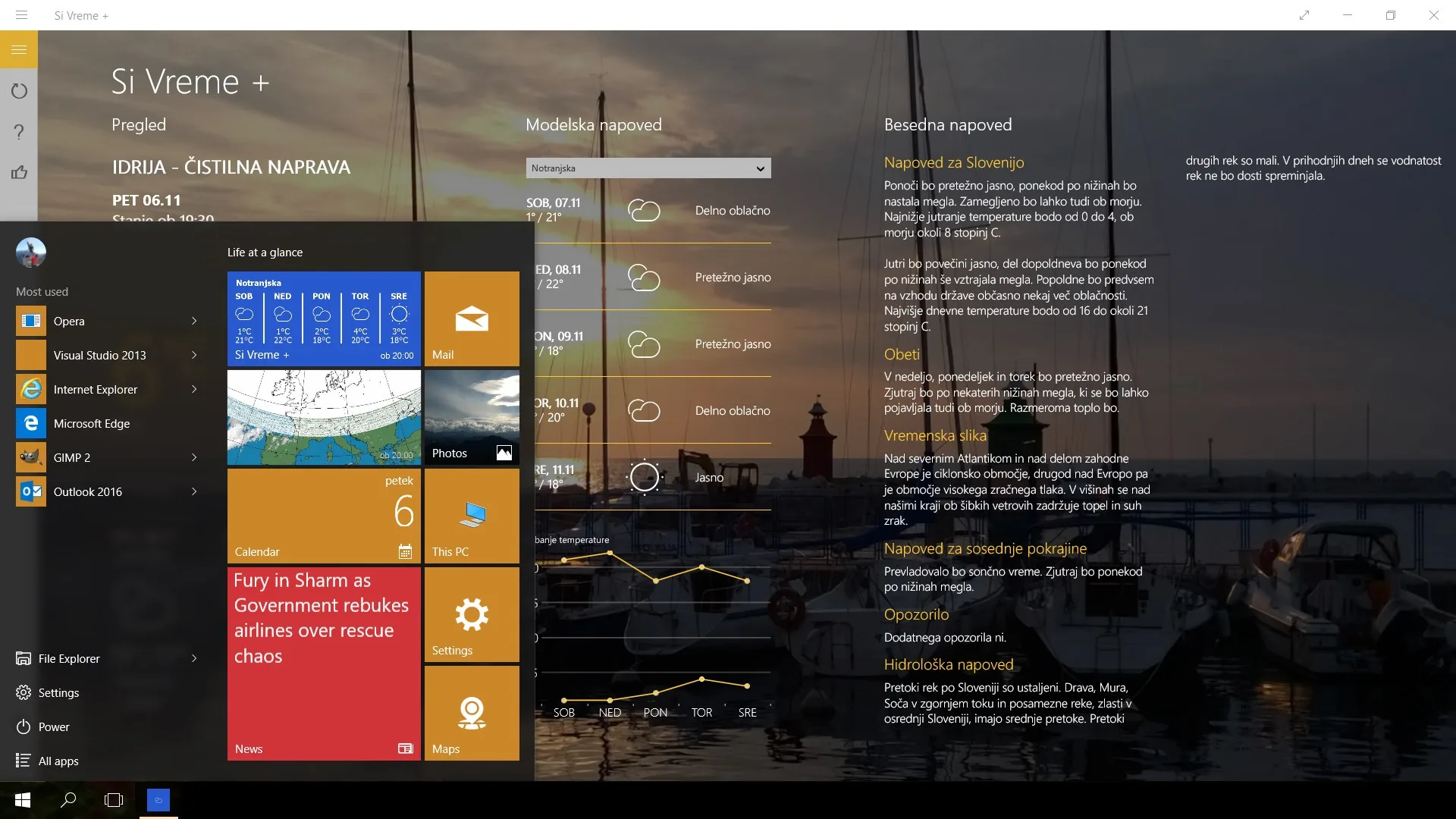Expand GIMP 2 jump list arrow
The image size is (1456, 819).
click(194, 457)
